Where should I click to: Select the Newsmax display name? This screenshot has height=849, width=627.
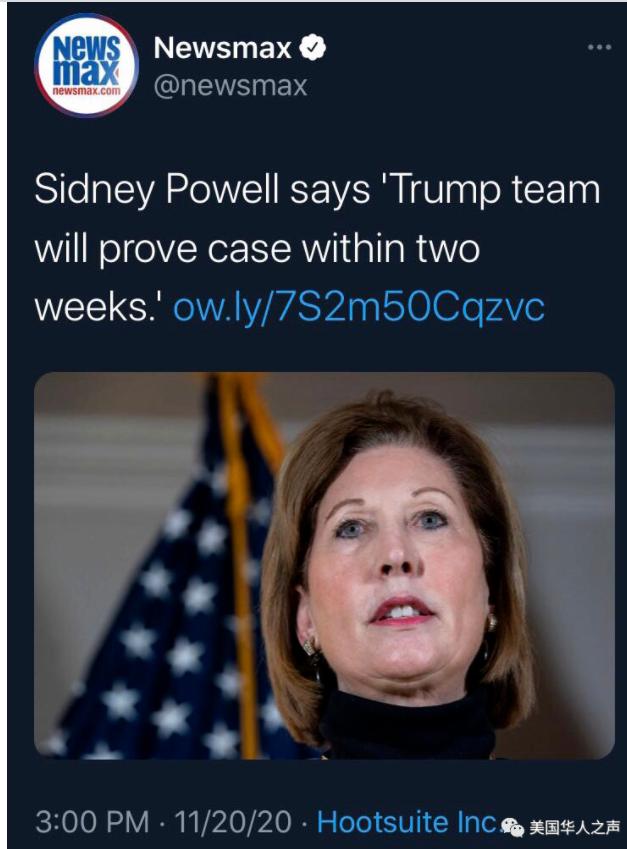click(x=223, y=48)
